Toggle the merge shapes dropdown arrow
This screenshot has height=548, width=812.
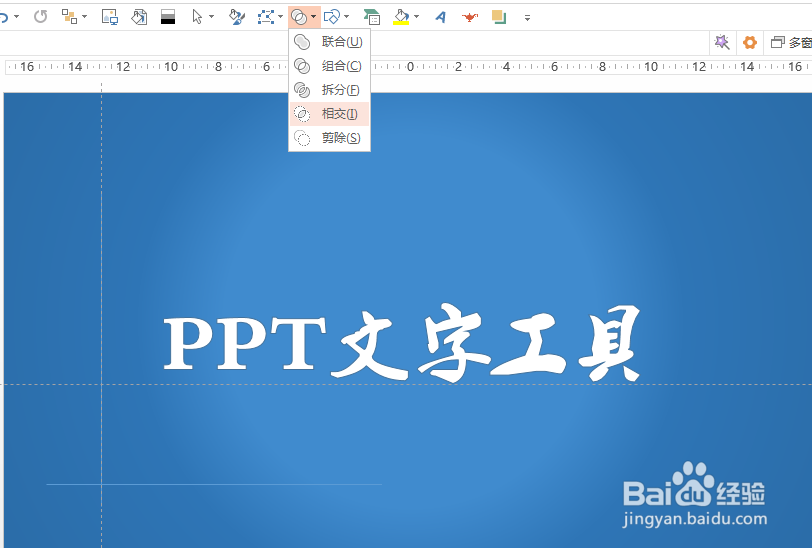click(x=314, y=17)
